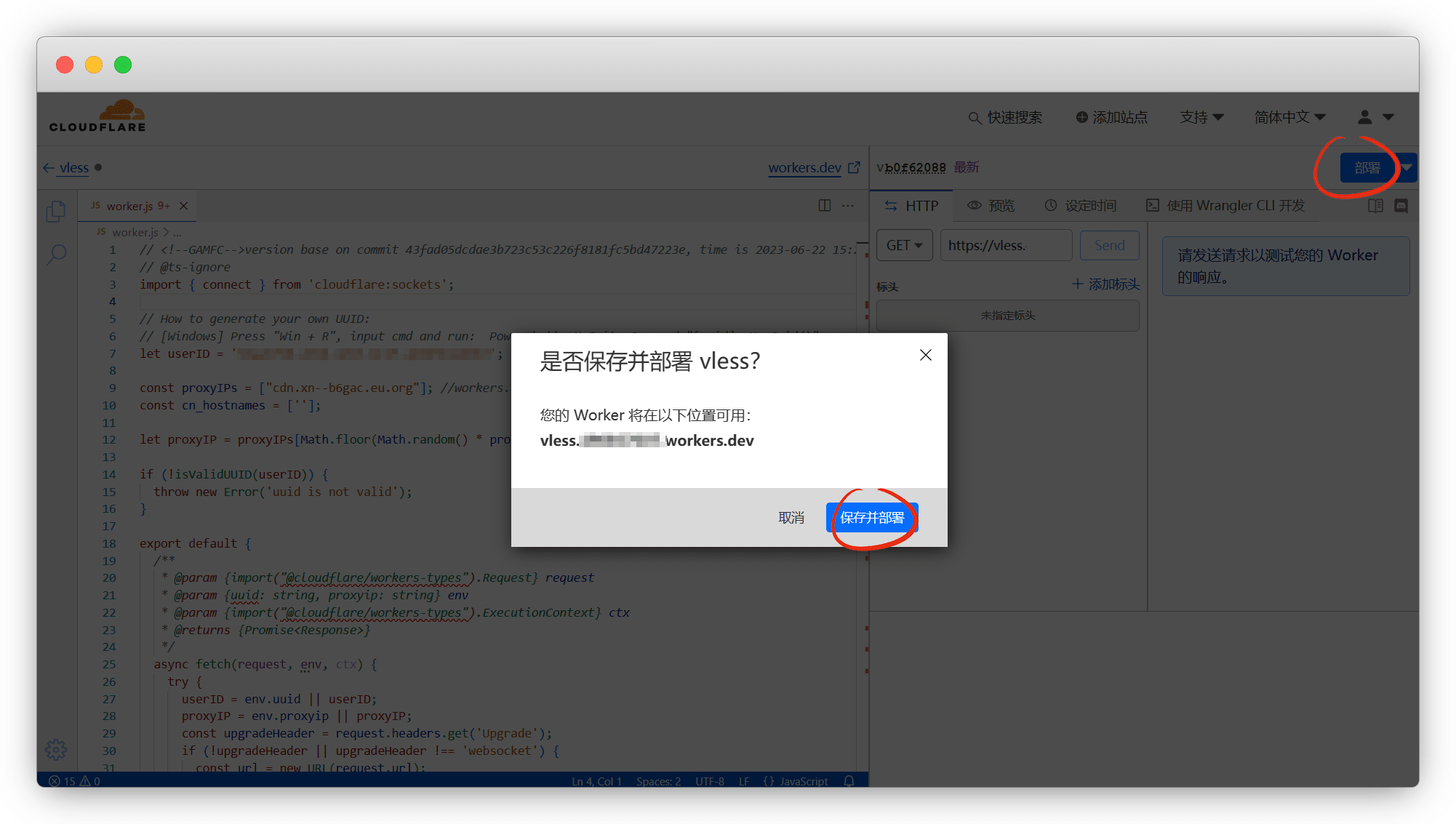Close the worker.js editor tab

184,206
